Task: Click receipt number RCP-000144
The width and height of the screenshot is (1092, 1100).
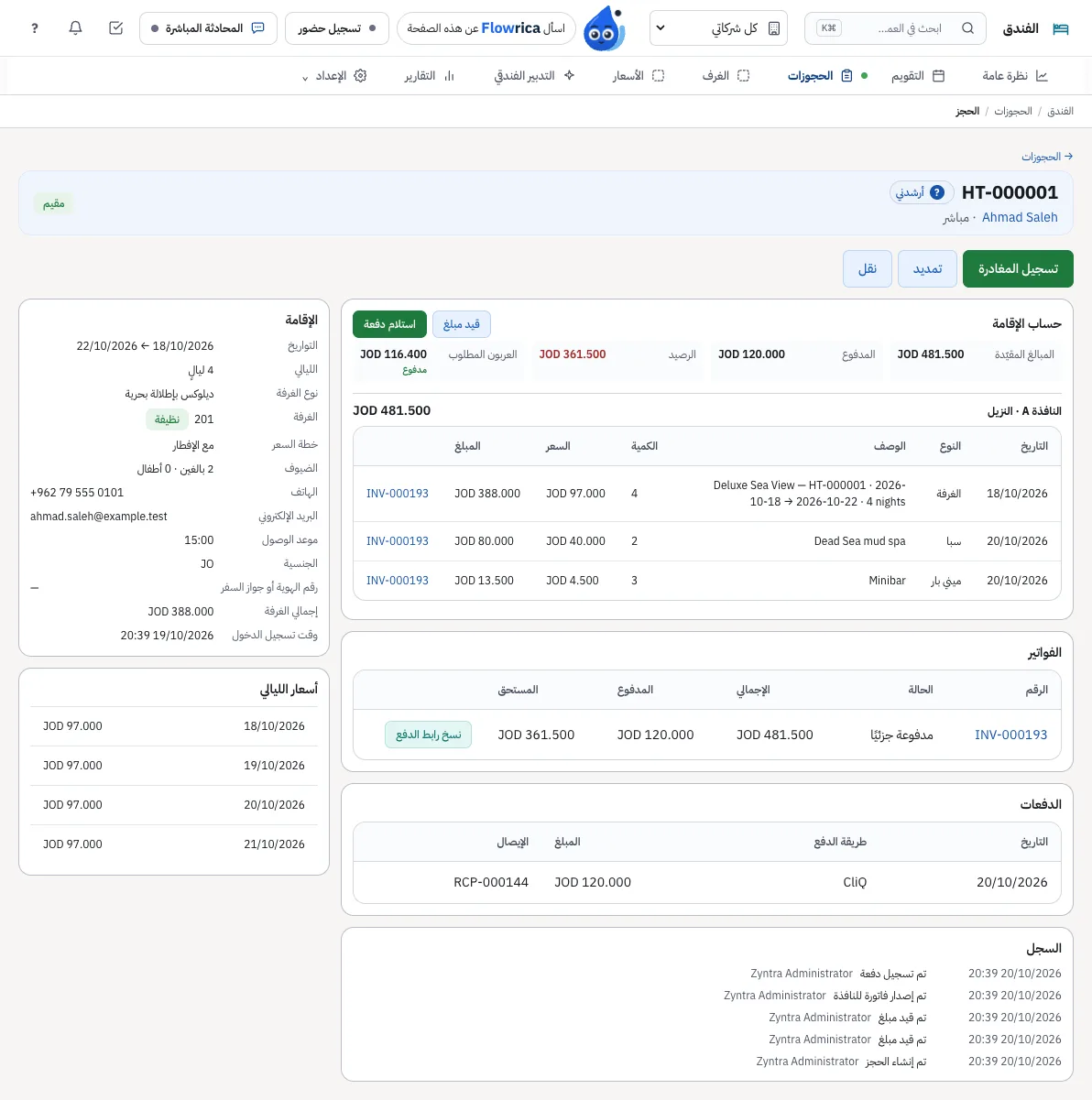Action: tap(491, 882)
